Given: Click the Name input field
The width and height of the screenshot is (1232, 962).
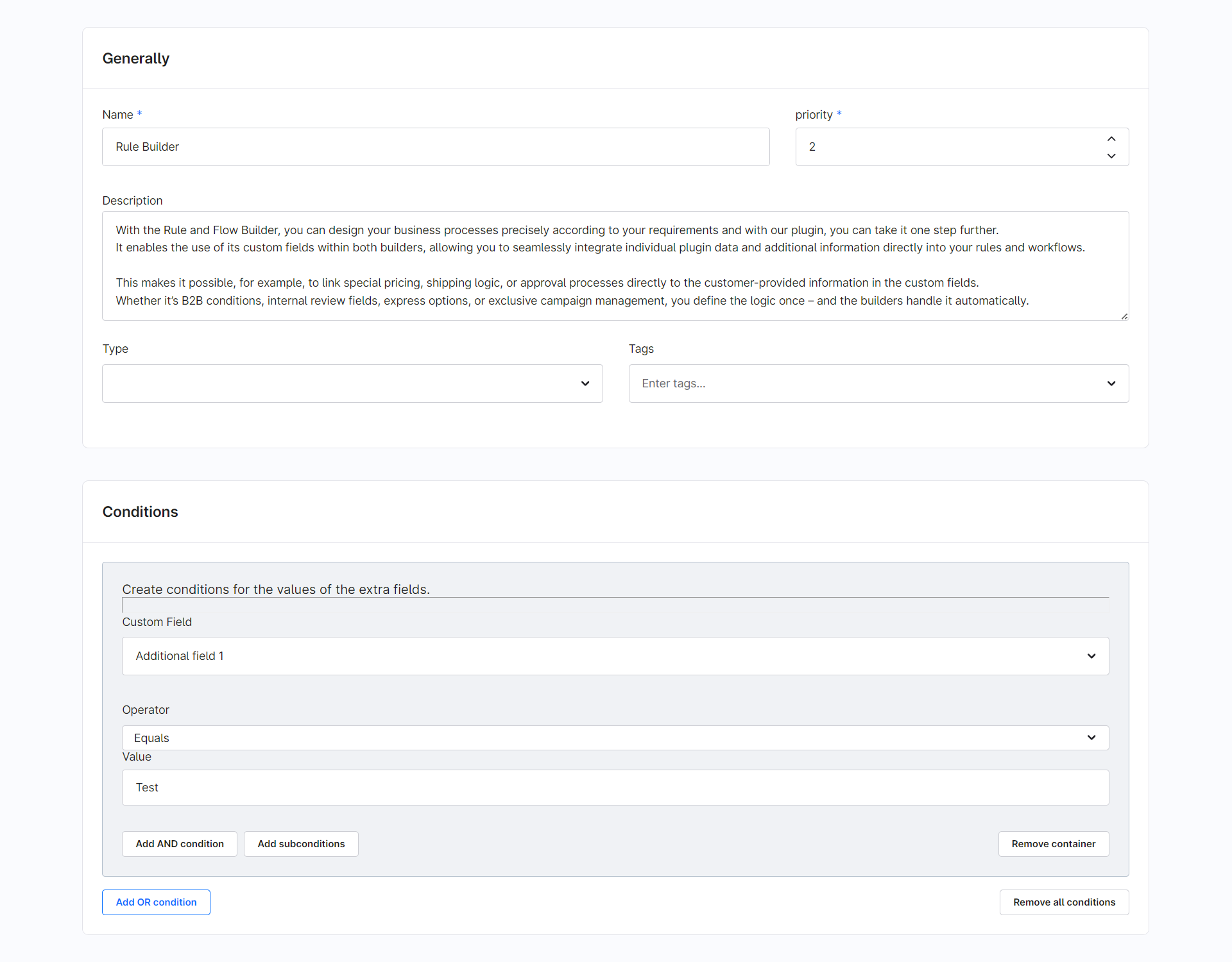Looking at the screenshot, I should pos(435,147).
